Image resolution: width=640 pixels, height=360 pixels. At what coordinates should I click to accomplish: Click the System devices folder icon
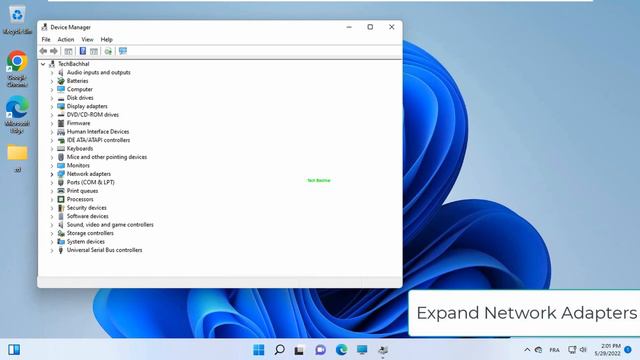coord(61,242)
